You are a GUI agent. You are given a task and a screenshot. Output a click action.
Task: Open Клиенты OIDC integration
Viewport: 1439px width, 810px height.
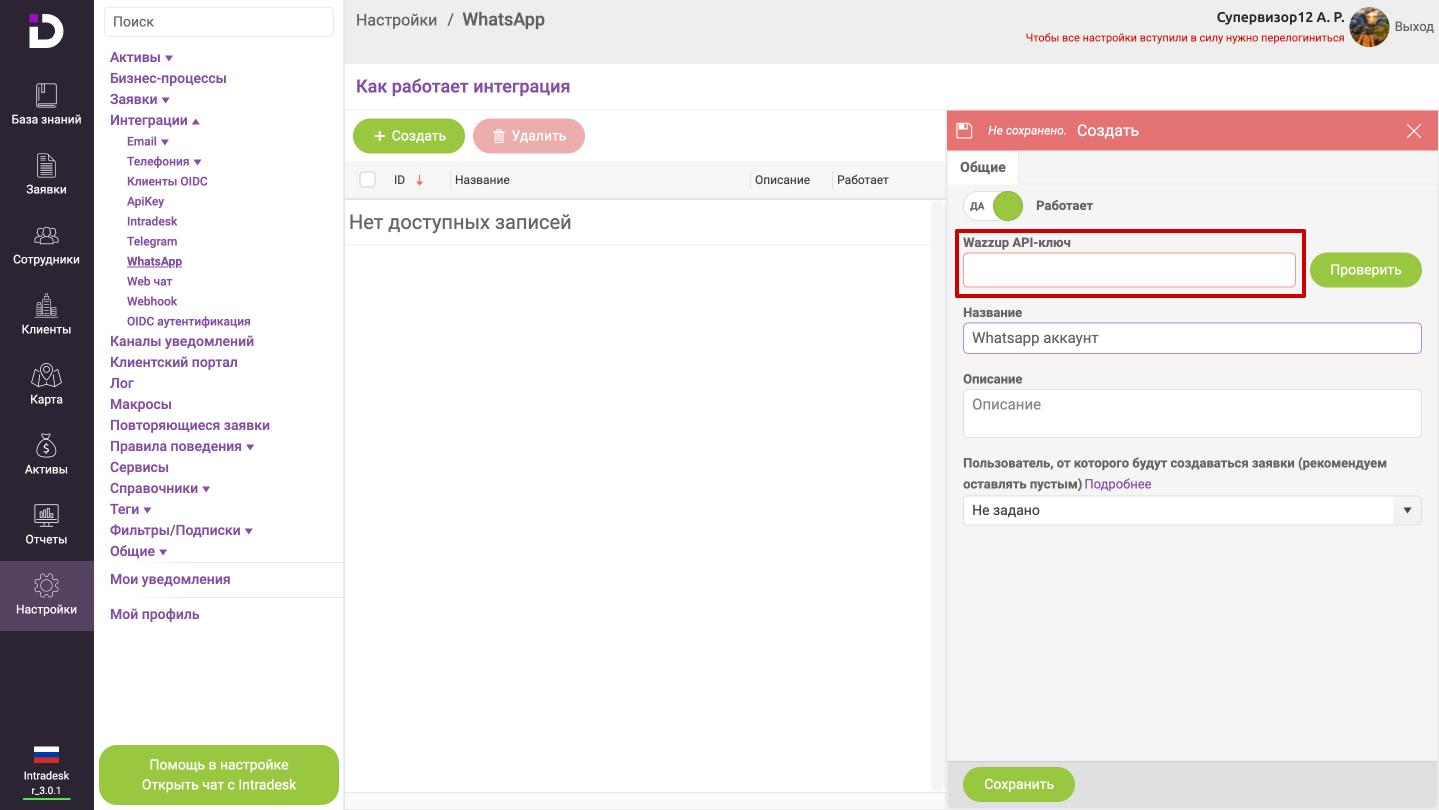[x=167, y=181]
